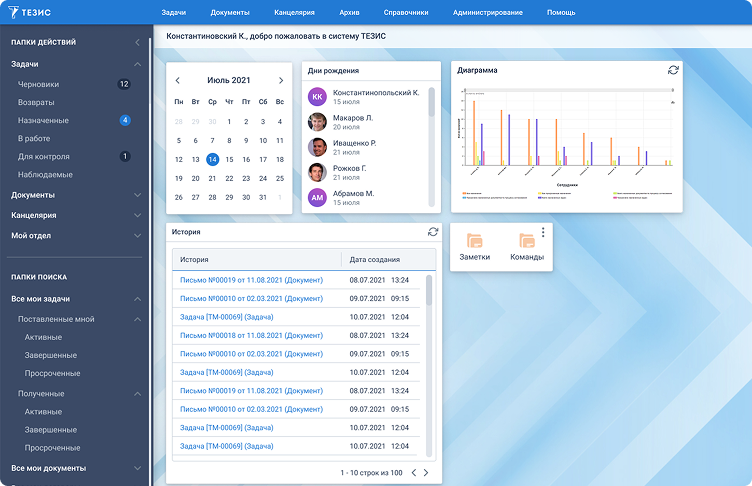This screenshot has height=486, width=752.
Task: Click Июль 2021 calendar title
Action: pos(229,80)
